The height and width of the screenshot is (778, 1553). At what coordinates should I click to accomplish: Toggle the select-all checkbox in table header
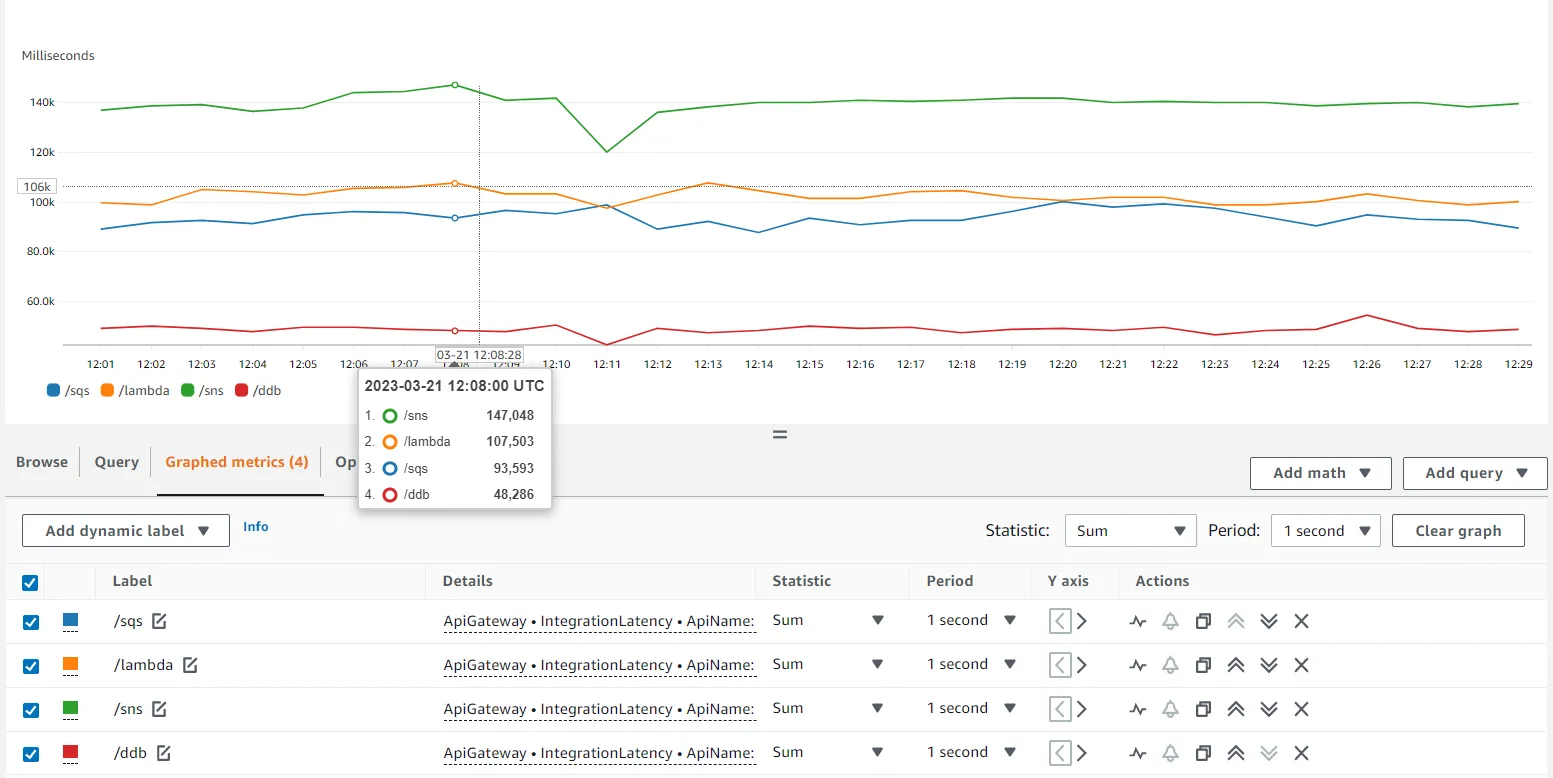[30, 582]
